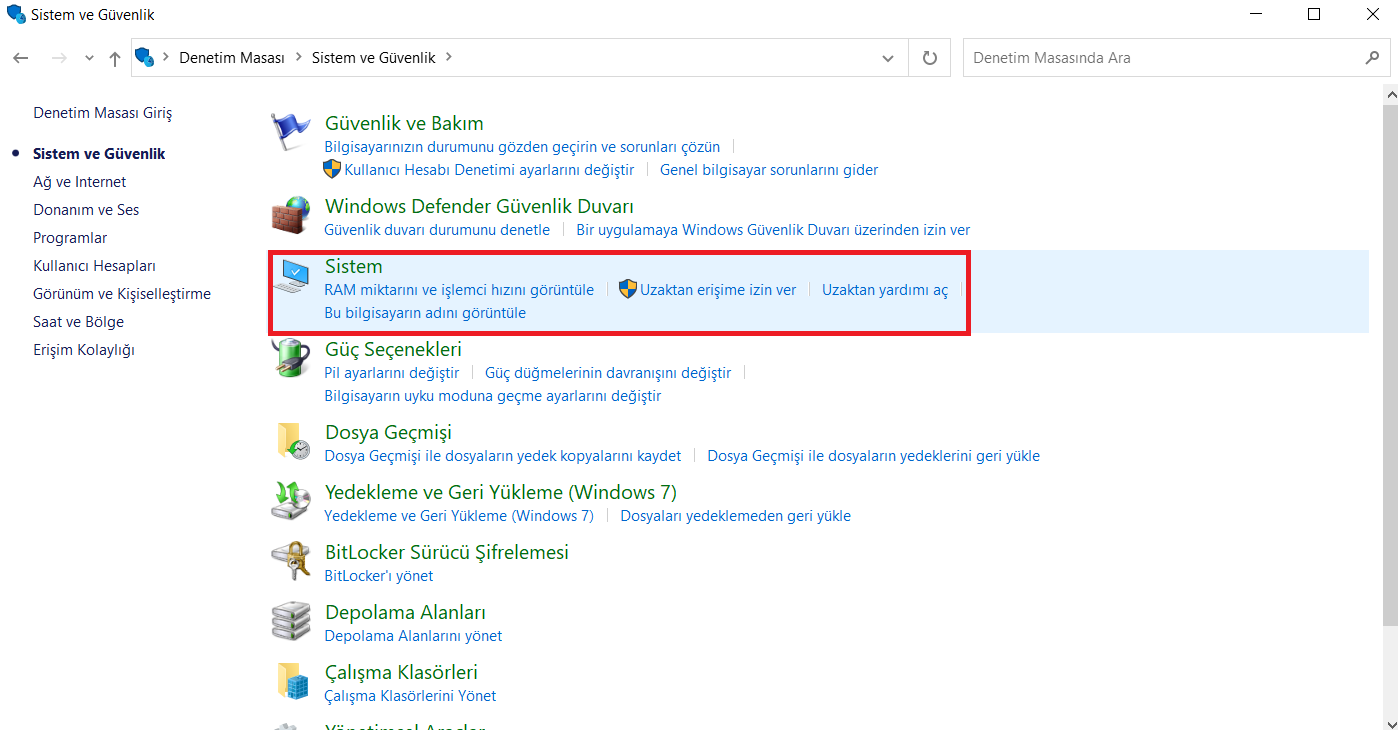Click Çalışma Klasörlerini Yönet link
This screenshot has width=1398, height=730.
[410, 696]
